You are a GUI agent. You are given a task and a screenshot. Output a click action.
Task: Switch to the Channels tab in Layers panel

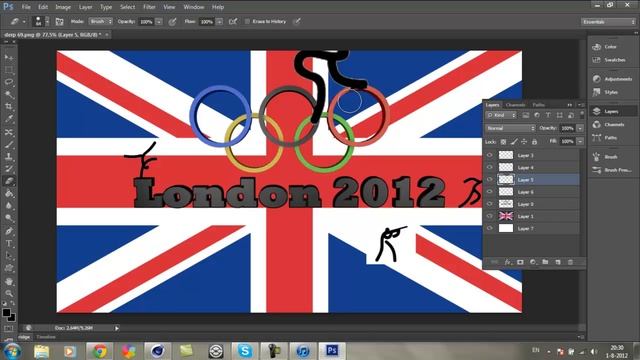516,105
